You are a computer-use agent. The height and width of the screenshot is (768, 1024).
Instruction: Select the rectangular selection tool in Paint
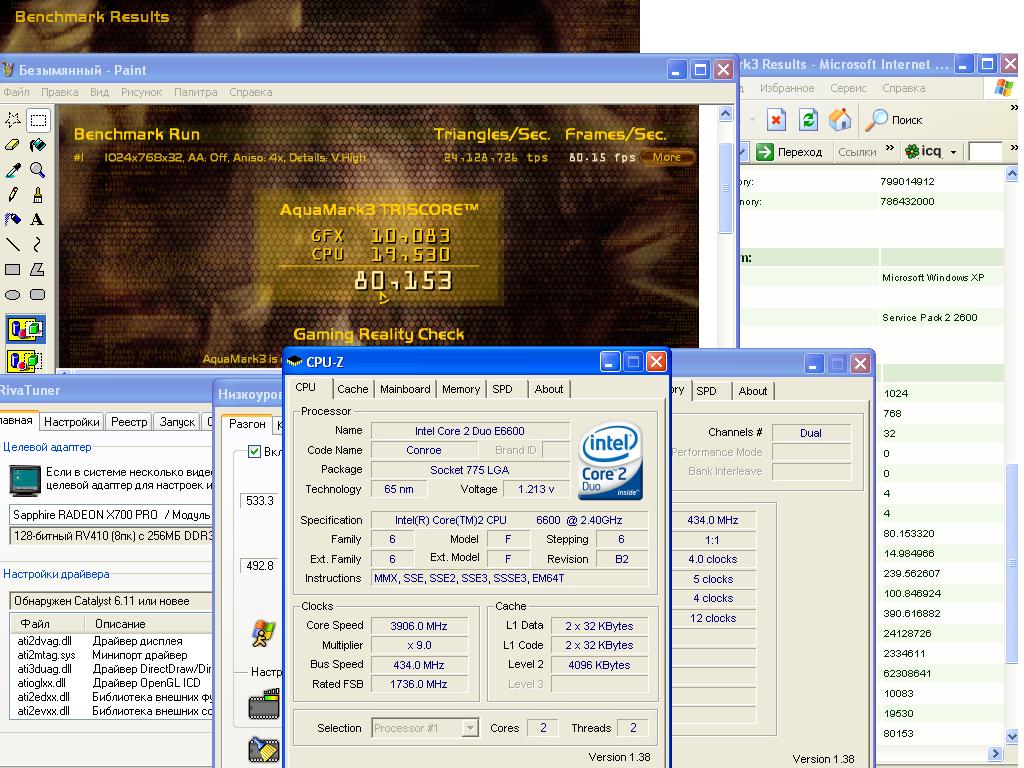pos(38,120)
